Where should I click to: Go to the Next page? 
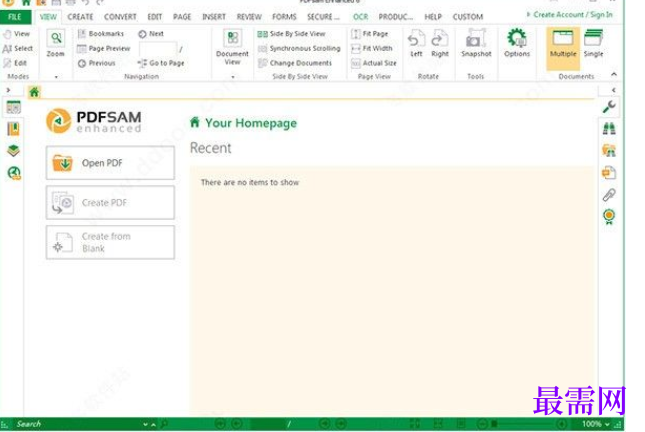[151, 34]
